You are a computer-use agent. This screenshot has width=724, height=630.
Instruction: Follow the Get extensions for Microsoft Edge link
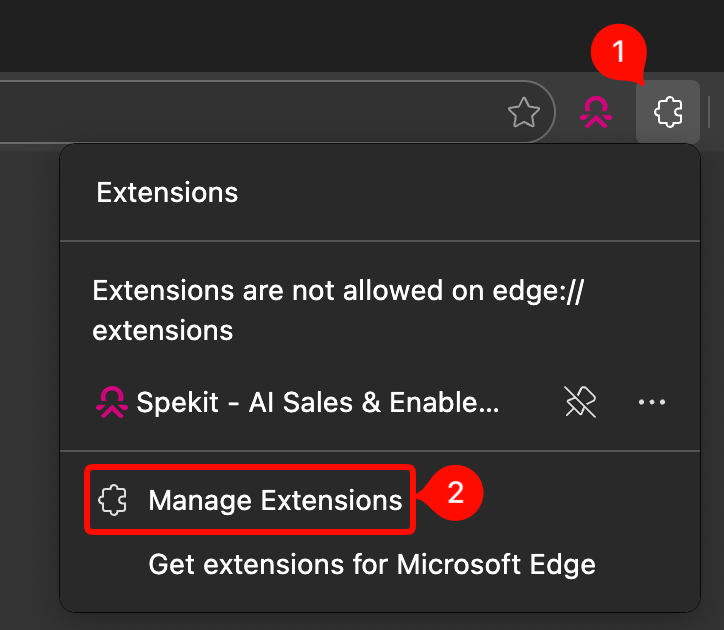(x=372, y=564)
